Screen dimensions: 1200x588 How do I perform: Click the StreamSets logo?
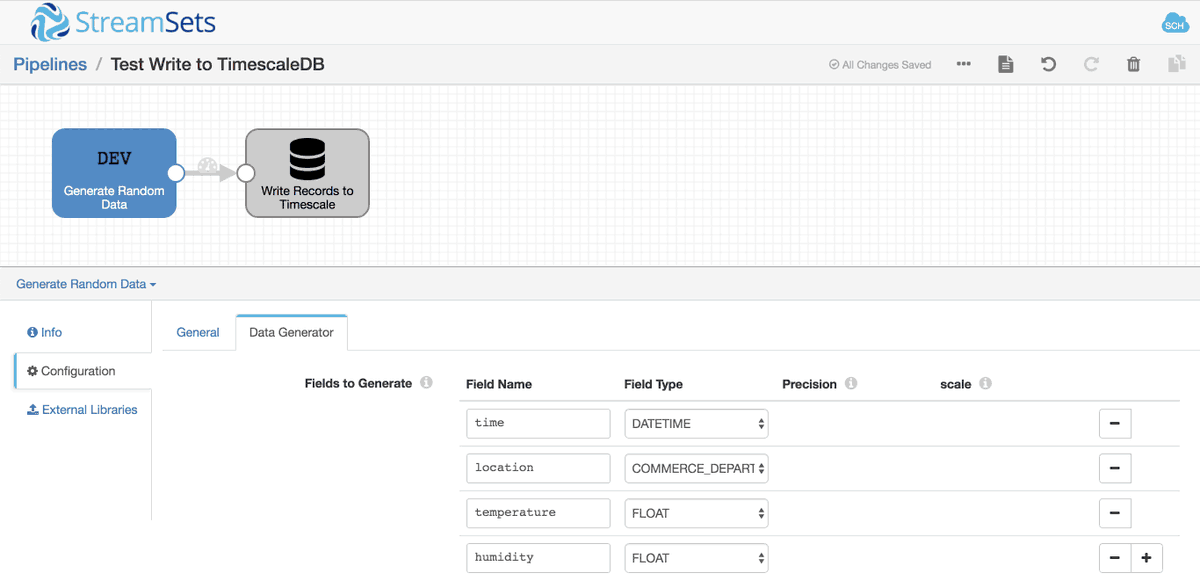pos(123,22)
